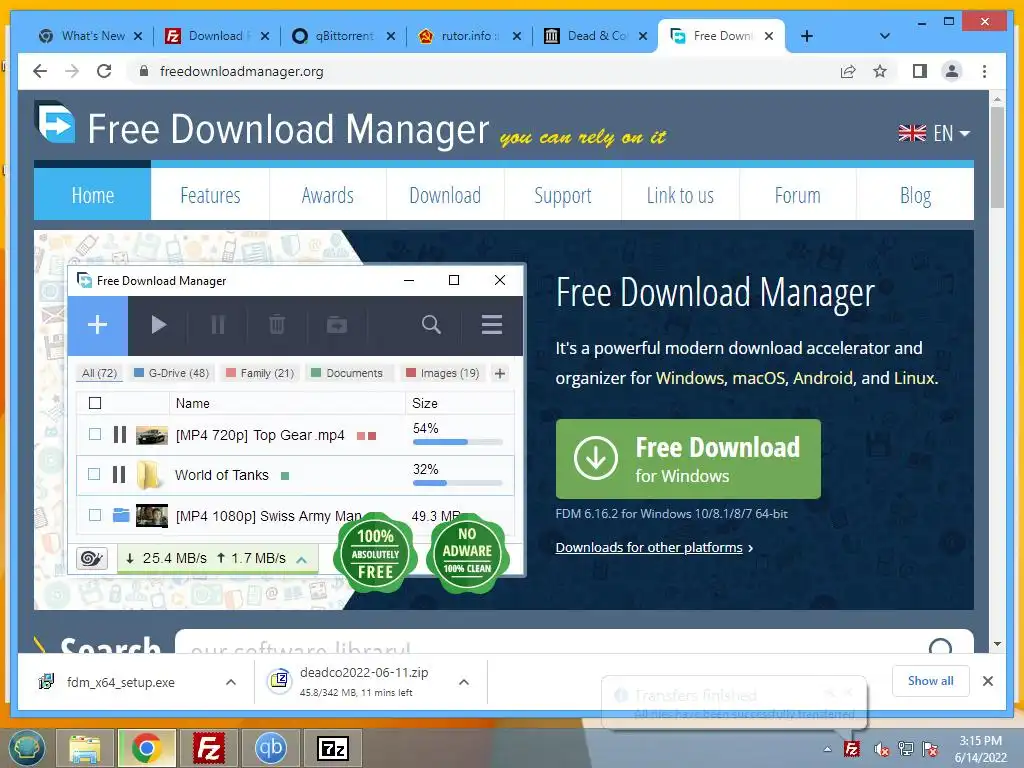
Task: Bookmark this page with the star icon
Action: (x=880, y=71)
